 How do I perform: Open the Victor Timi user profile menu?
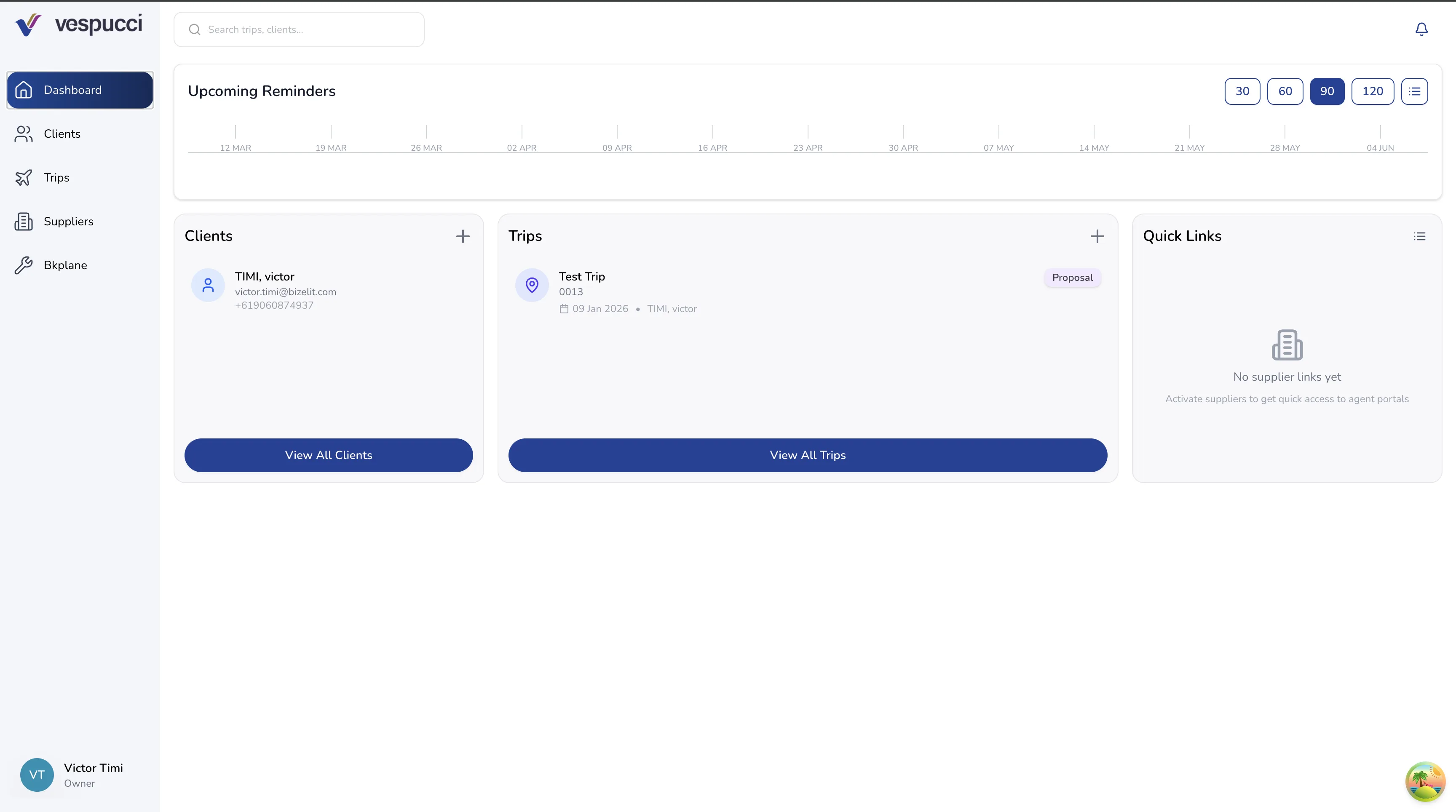pyautogui.click(x=72, y=775)
